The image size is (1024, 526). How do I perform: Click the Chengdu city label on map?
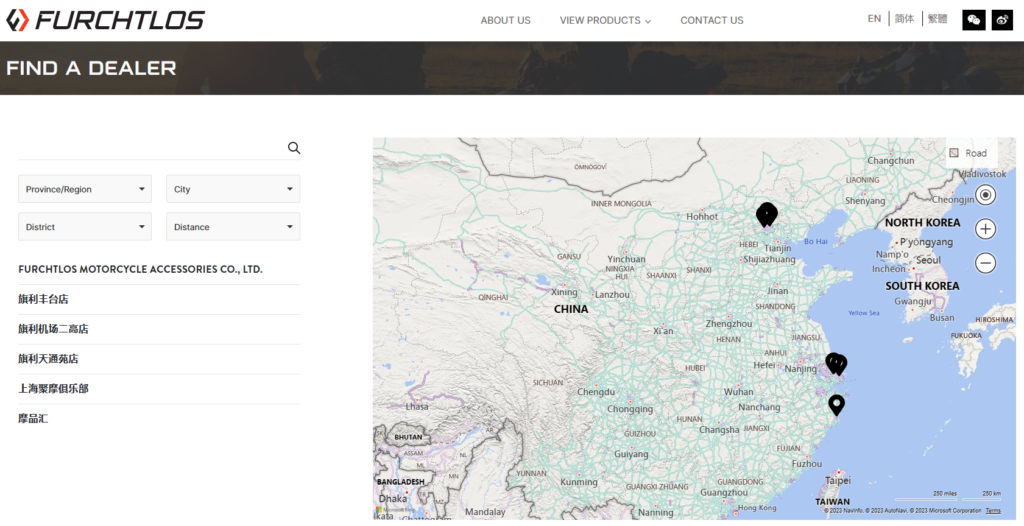[596, 392]
